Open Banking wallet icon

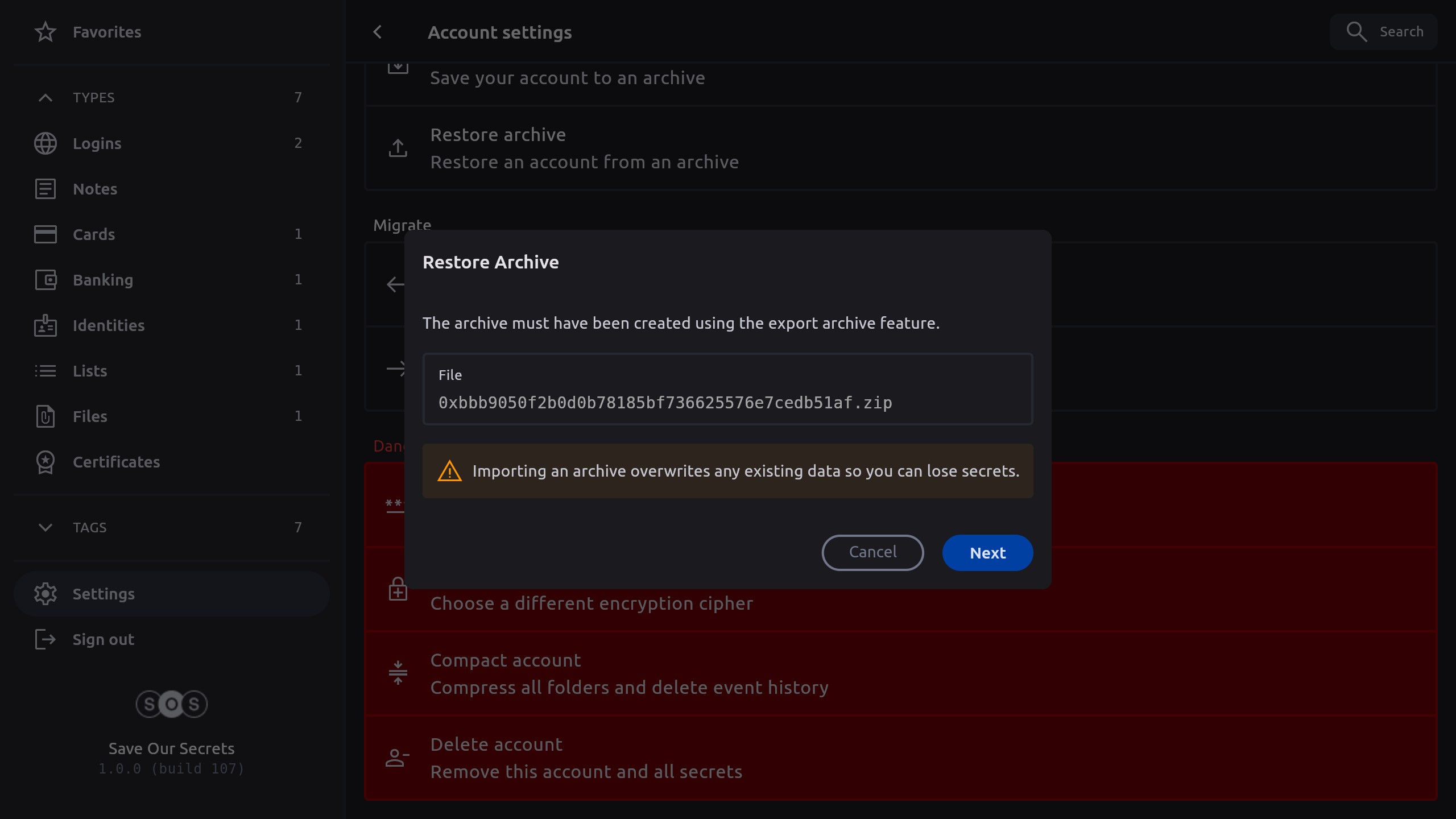point(45,280)
